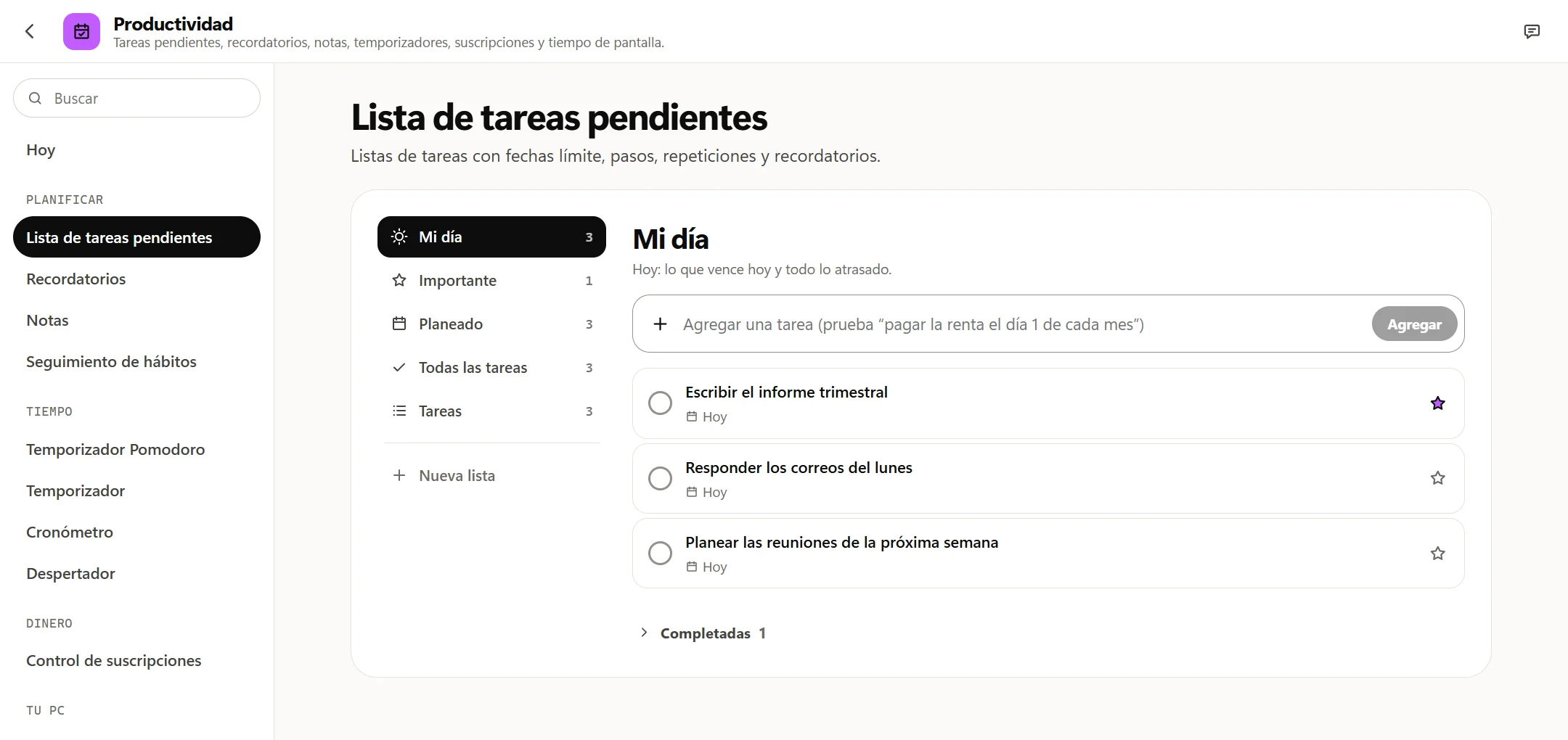Click Hoy date under Planear las reuniones
1568x740 pixels.
coord(706,567)
